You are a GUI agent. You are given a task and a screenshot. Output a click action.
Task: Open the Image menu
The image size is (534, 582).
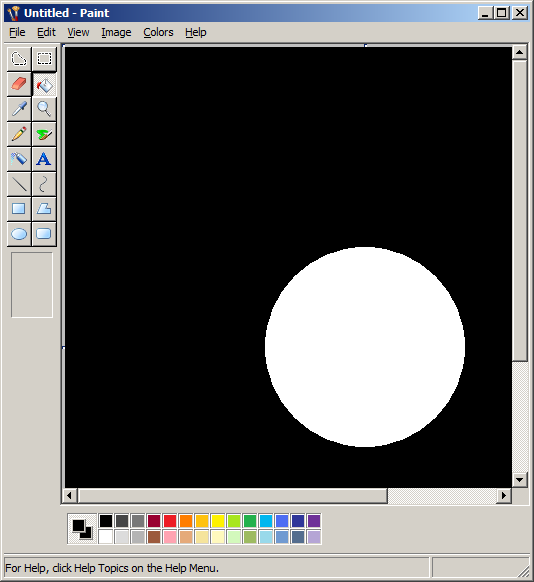pyautogui.click(x=116, y=33)
